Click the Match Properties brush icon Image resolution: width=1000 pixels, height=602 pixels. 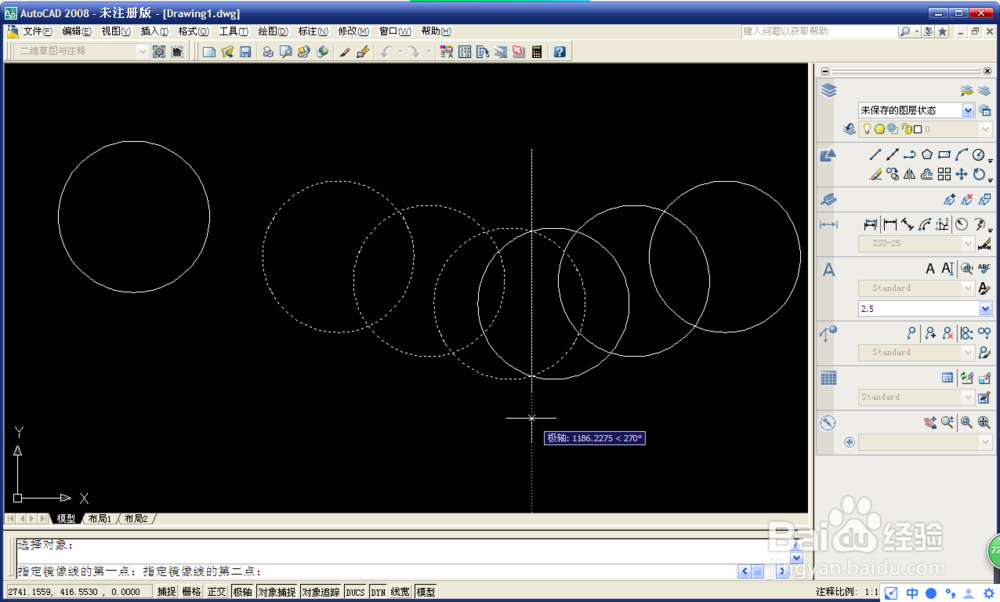[x=345, y=52]
